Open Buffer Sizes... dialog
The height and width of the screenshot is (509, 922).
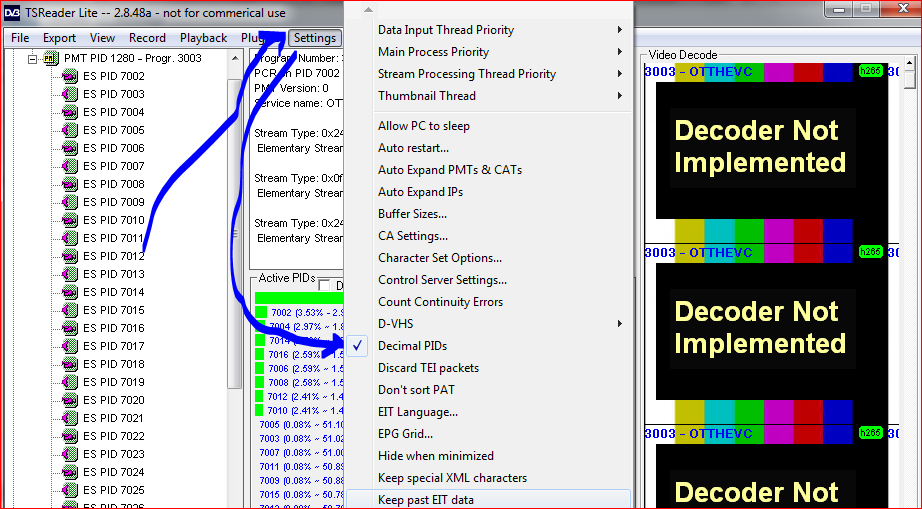tap(412, 214)
